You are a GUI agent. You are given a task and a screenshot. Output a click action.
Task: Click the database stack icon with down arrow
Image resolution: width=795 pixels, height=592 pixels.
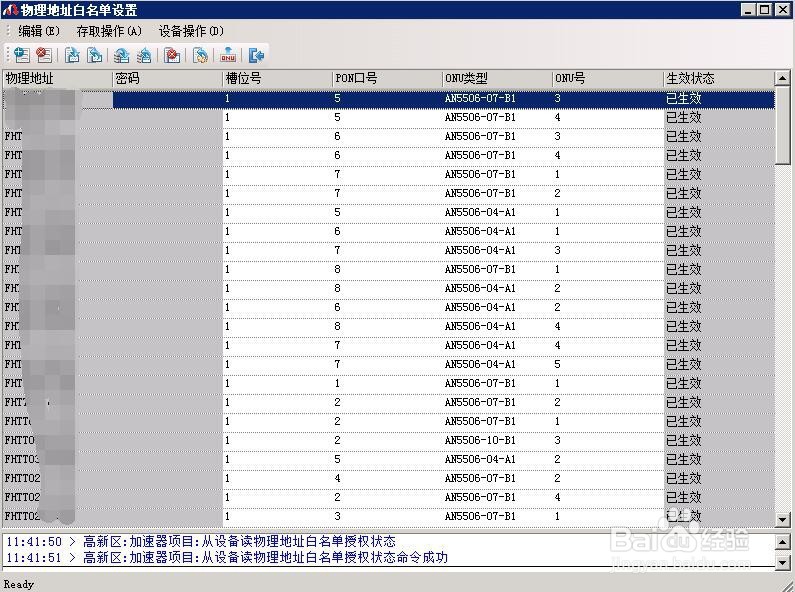(122, 55)
